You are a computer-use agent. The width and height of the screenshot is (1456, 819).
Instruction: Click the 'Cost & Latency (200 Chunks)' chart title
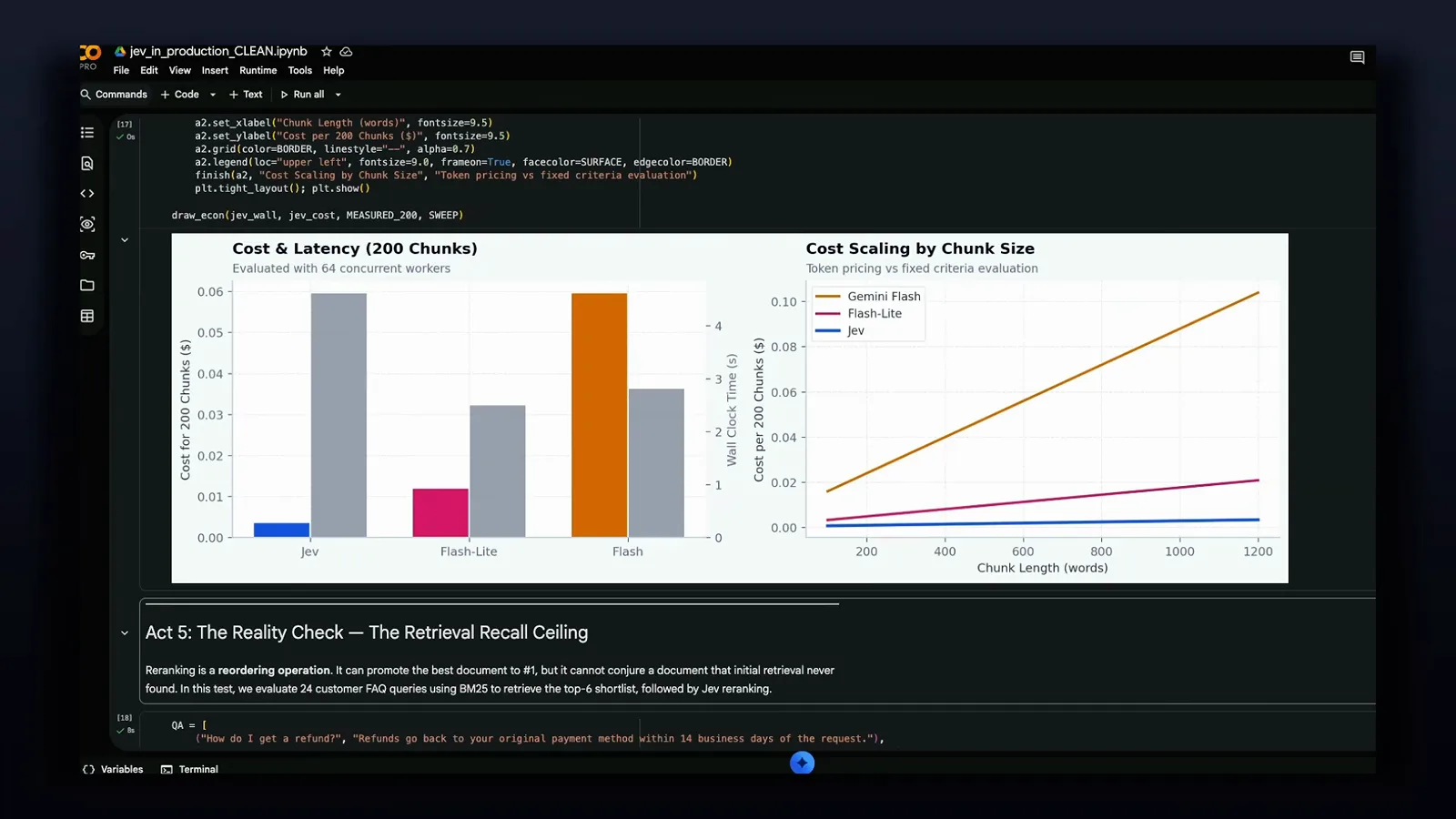[x=355, y=248]
